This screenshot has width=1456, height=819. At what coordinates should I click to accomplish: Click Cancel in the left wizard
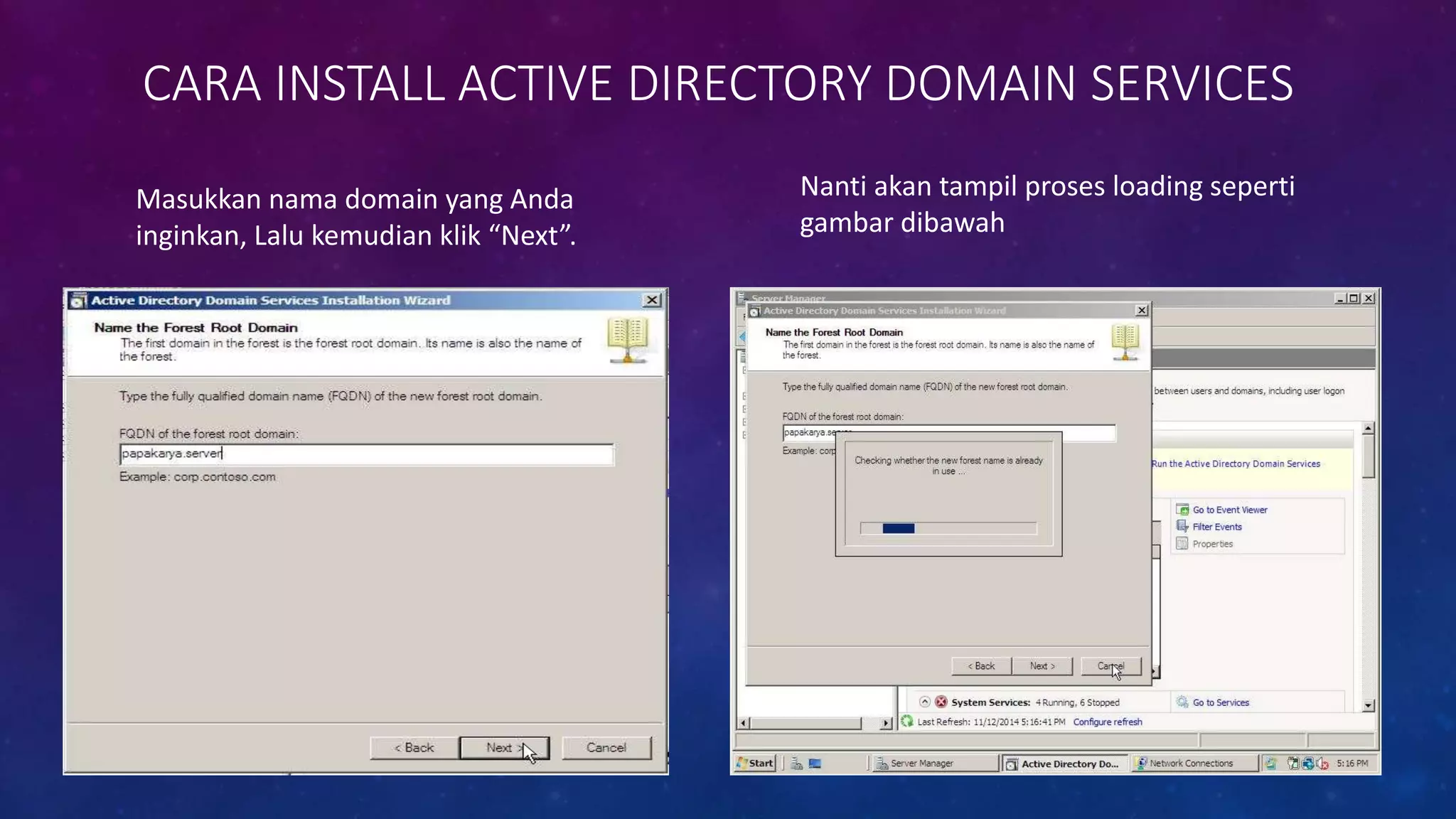pos(606,748)
